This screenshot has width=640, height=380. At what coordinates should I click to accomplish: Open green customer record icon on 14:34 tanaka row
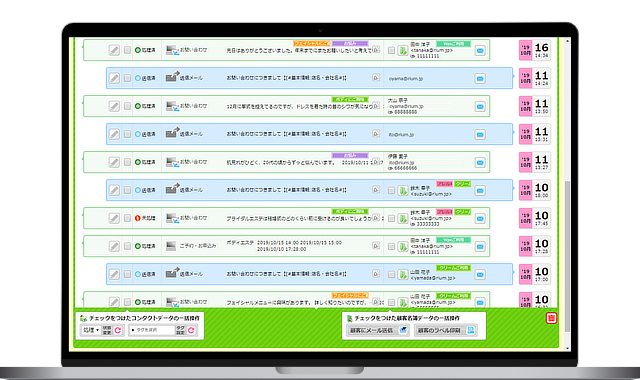click(x=403, y=51)
